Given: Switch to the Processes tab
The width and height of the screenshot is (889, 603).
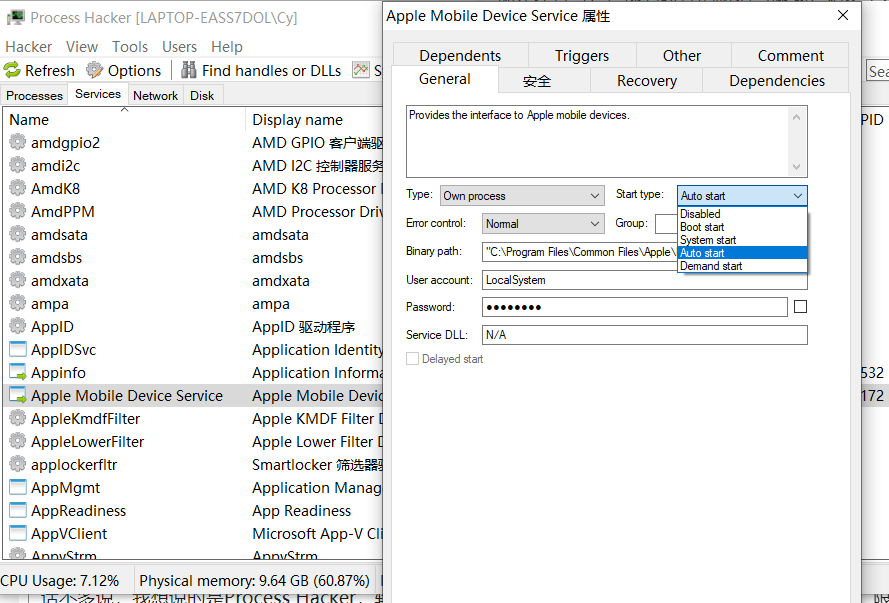Looking at the screenshot, I should pos(35,95).
